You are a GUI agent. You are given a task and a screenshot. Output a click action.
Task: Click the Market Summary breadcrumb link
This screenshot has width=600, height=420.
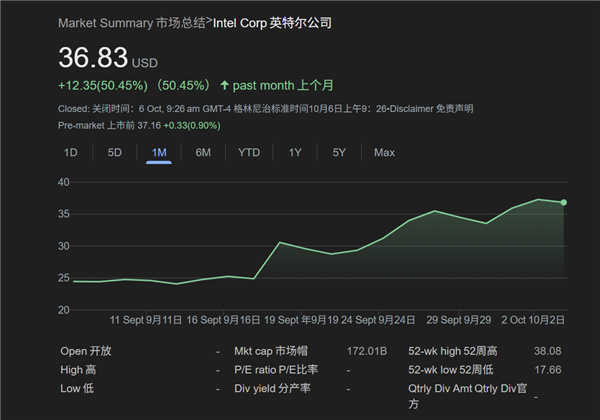(x=98, y=22)
